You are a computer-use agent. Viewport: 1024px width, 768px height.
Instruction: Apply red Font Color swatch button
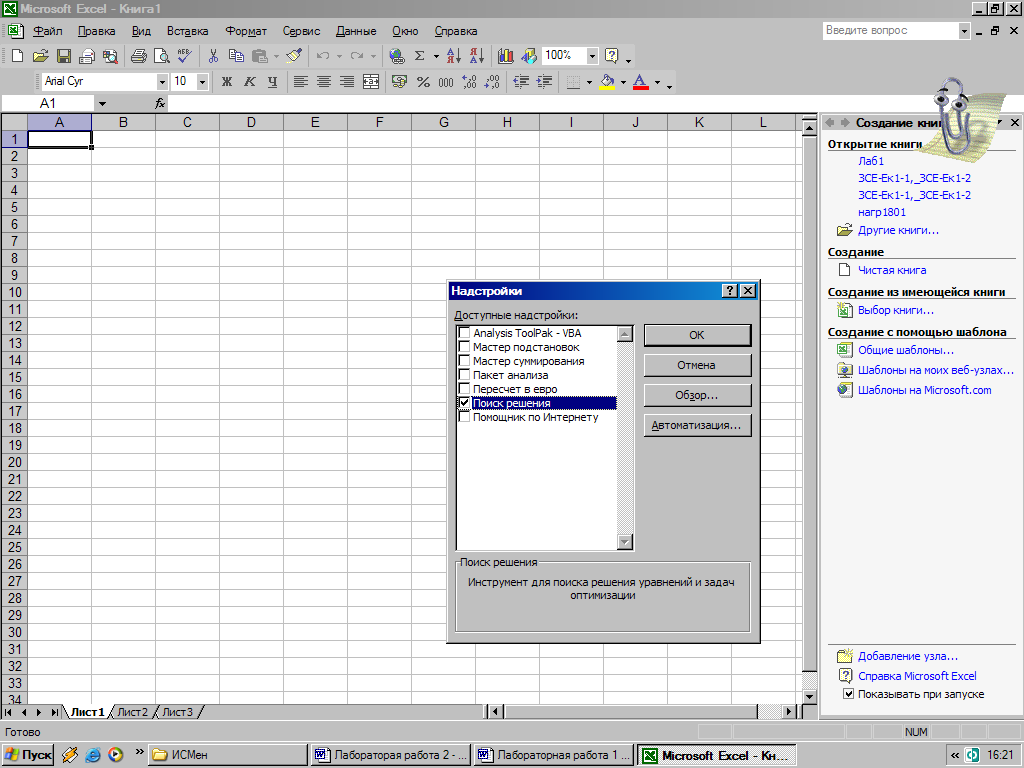(x=641, y=82)
